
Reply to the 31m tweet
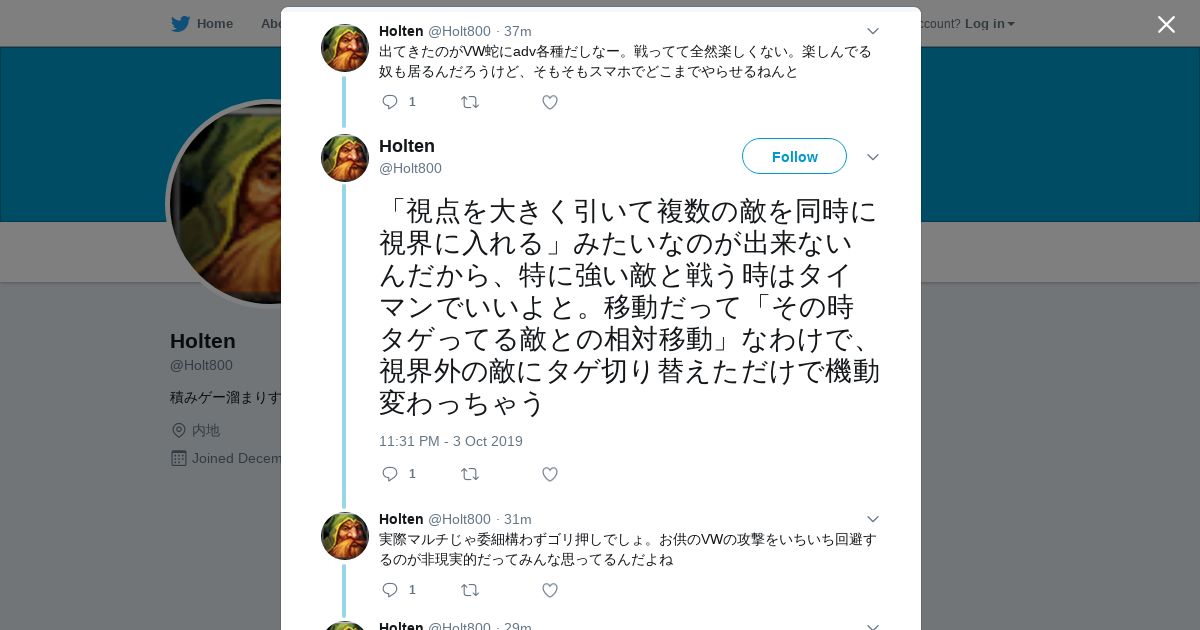pos(390,590)
